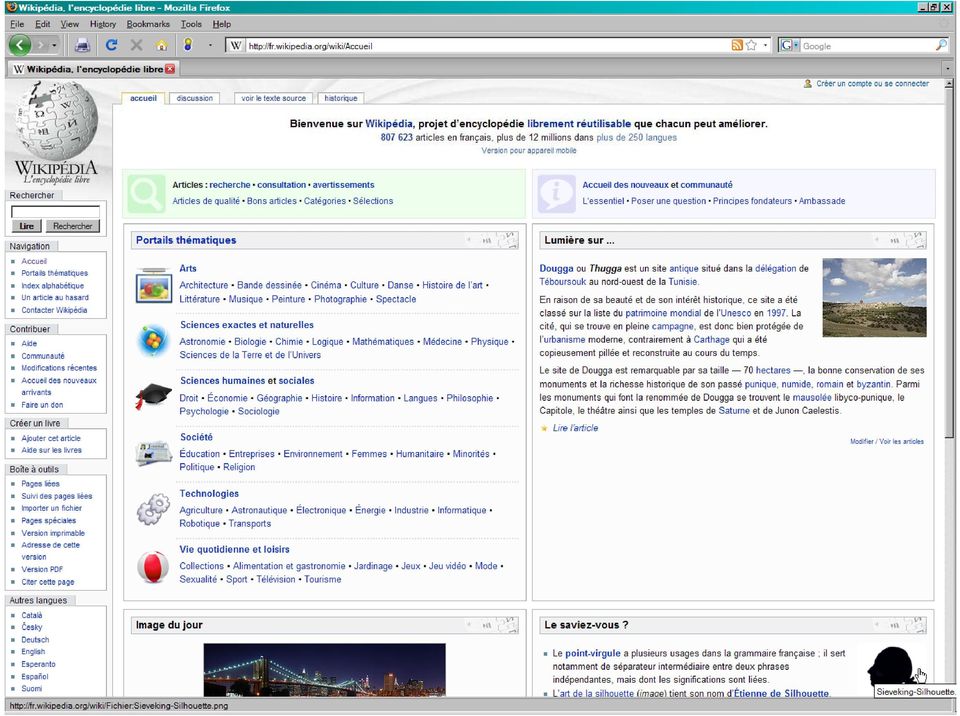
Task: Open the list-all-tabs dropdown on tab bar
Action: [948, 69]
